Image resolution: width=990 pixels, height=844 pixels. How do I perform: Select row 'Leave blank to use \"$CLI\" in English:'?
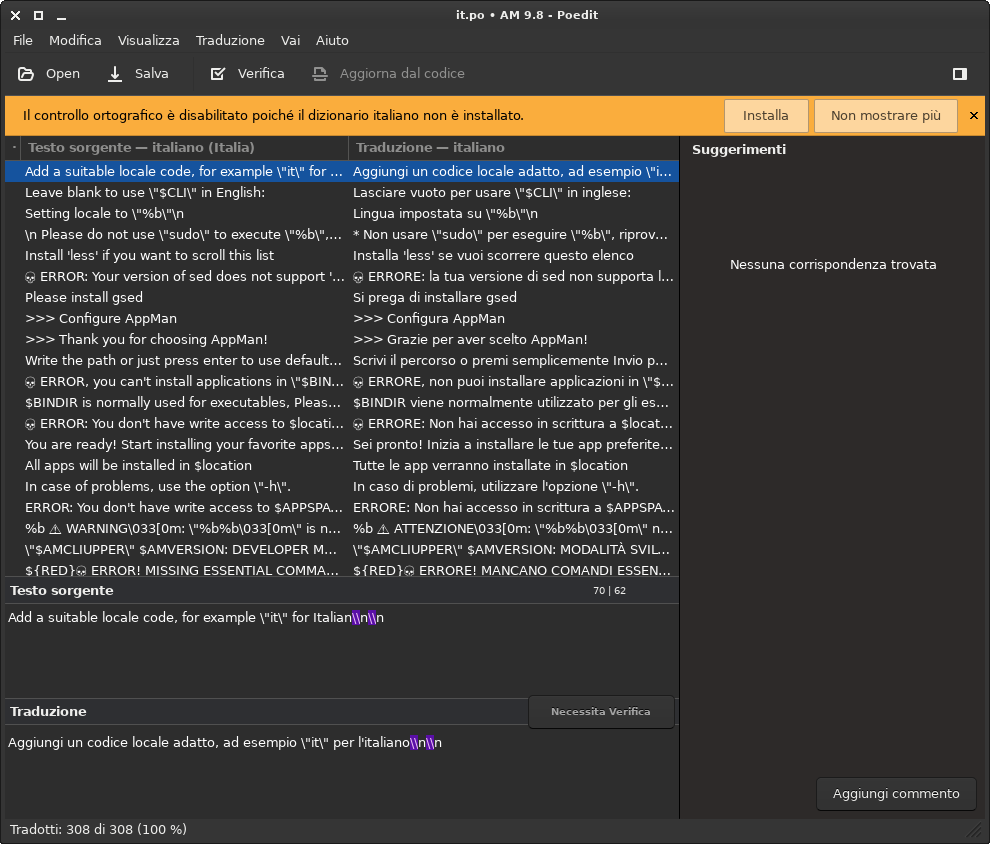(342, 193)
